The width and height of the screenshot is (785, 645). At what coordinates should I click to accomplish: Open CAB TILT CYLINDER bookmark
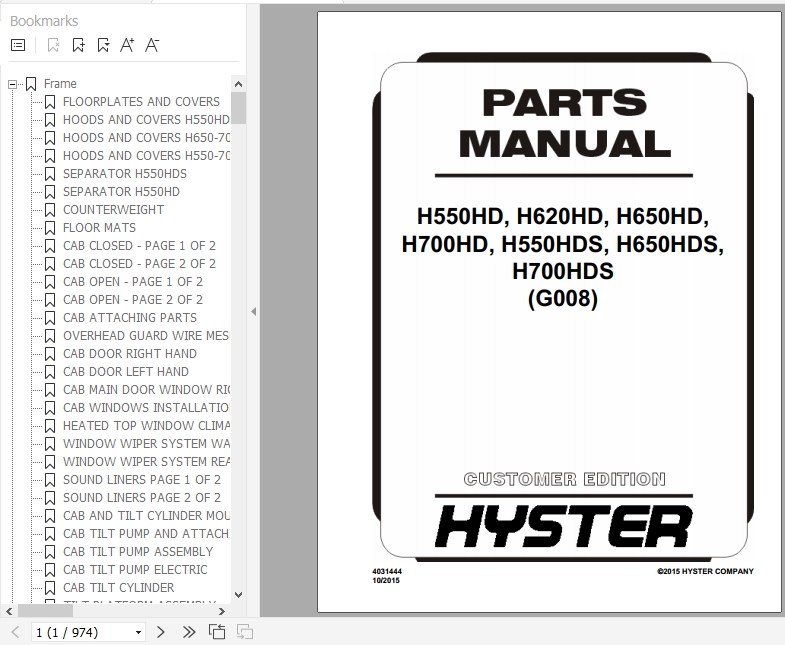click(118, 588)
